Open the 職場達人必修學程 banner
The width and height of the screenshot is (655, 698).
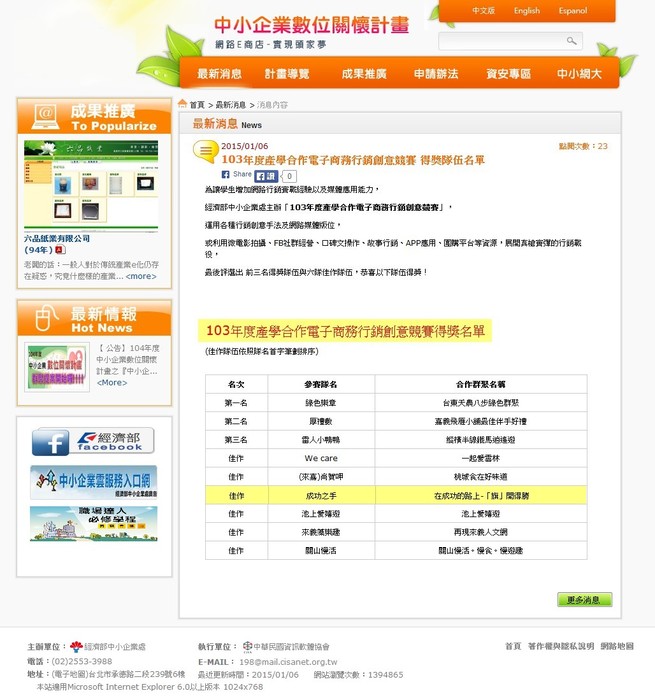point(93,524)
